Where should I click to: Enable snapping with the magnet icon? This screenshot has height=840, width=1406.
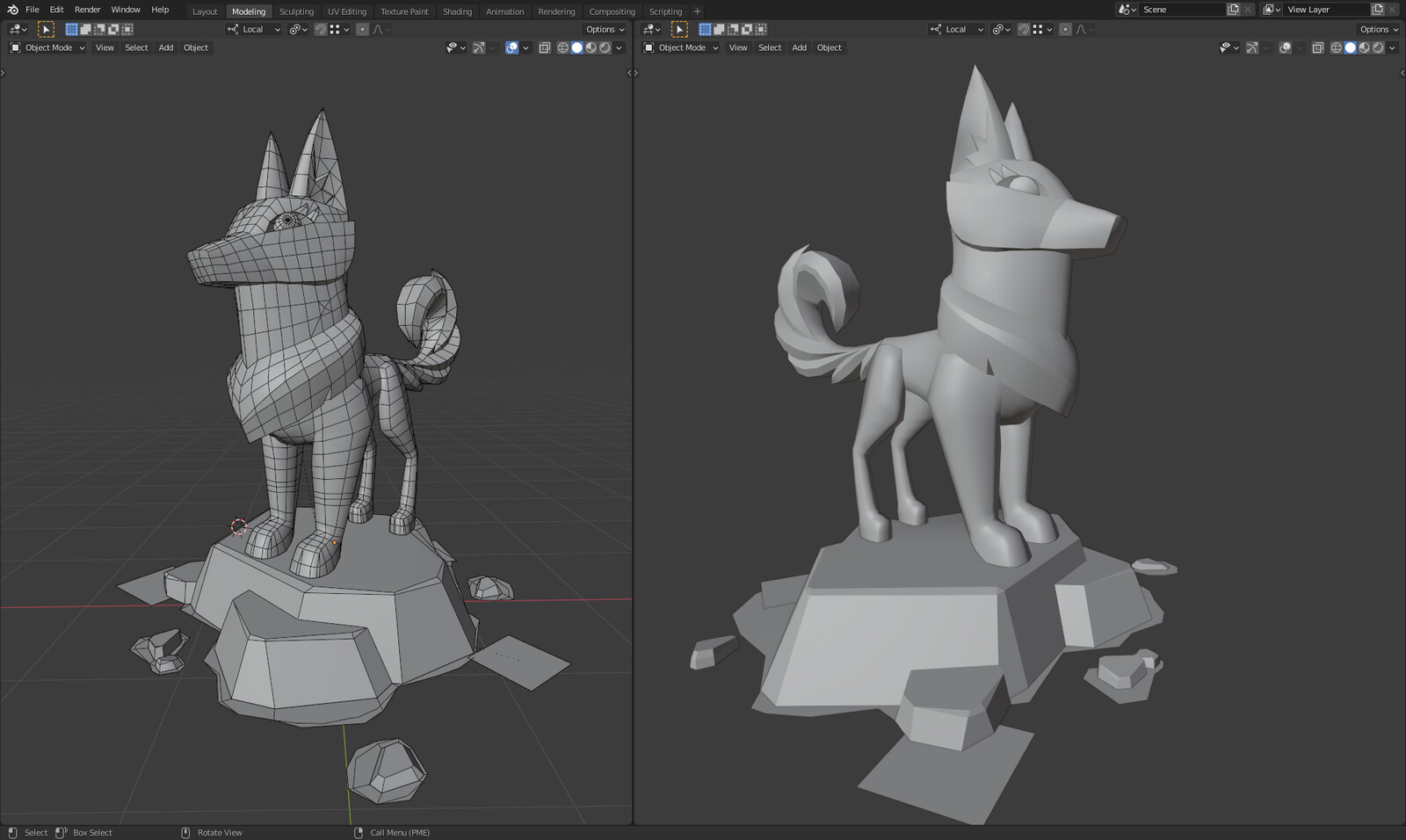[321, 29]
